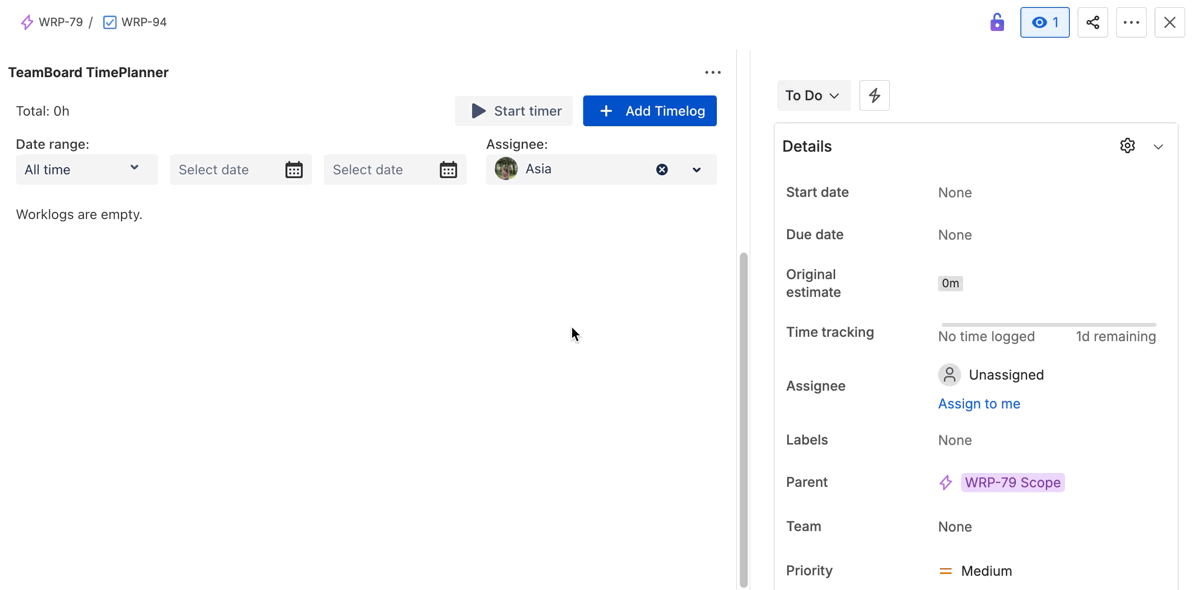Open the WRP-79 Scope parent issue
Image resolution: width=1200 pixels, height=590 pixels.
tap(1012, 482)
